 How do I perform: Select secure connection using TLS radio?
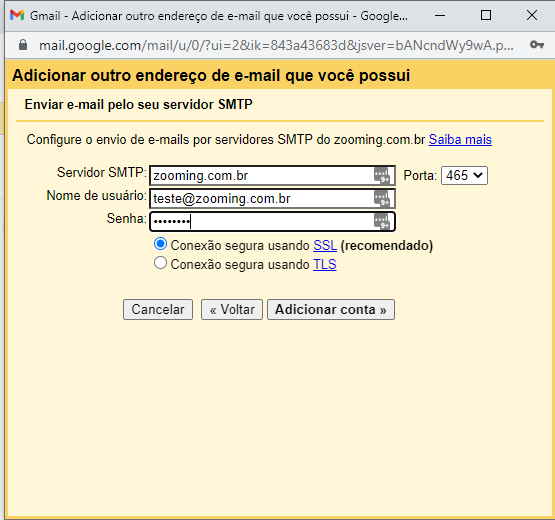coord(160,263)
